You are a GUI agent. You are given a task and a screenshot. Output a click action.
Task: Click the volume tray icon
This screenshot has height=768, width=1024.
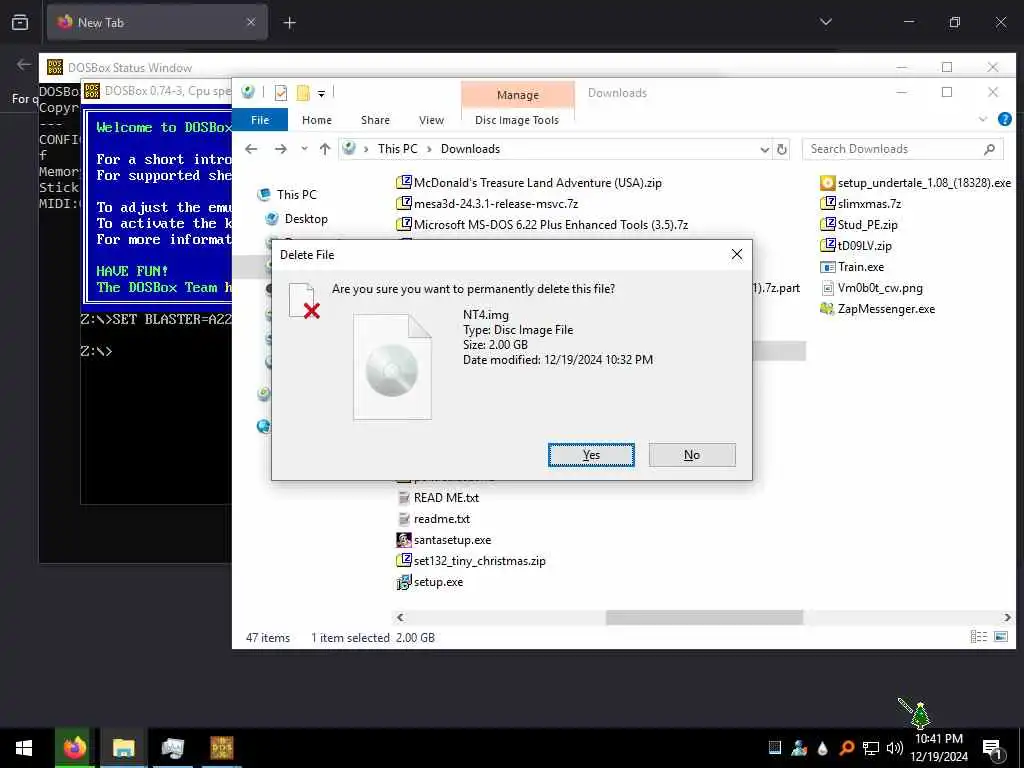[895, 748]
